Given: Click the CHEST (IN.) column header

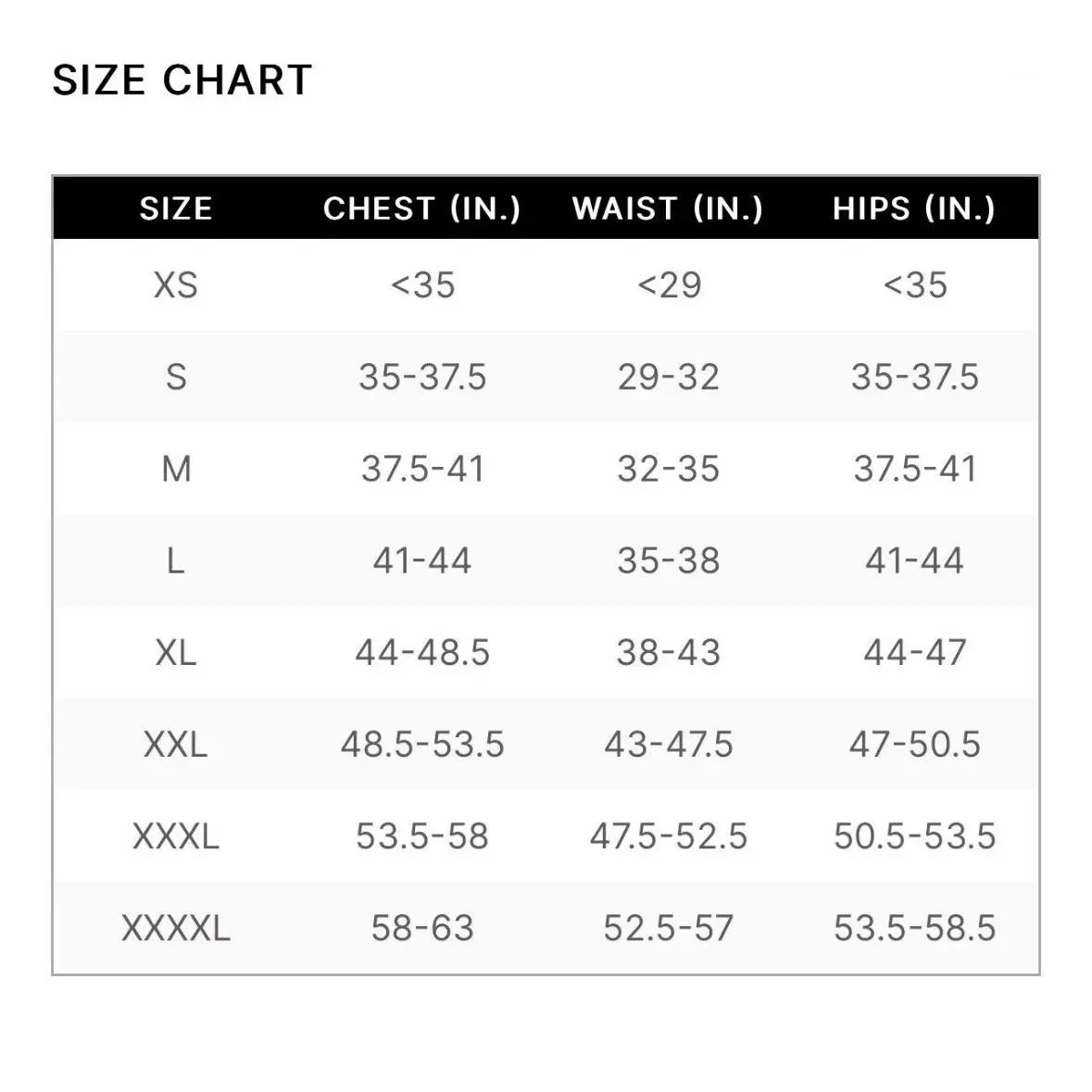Looking at the screenshot, I should tap(422, 208).
